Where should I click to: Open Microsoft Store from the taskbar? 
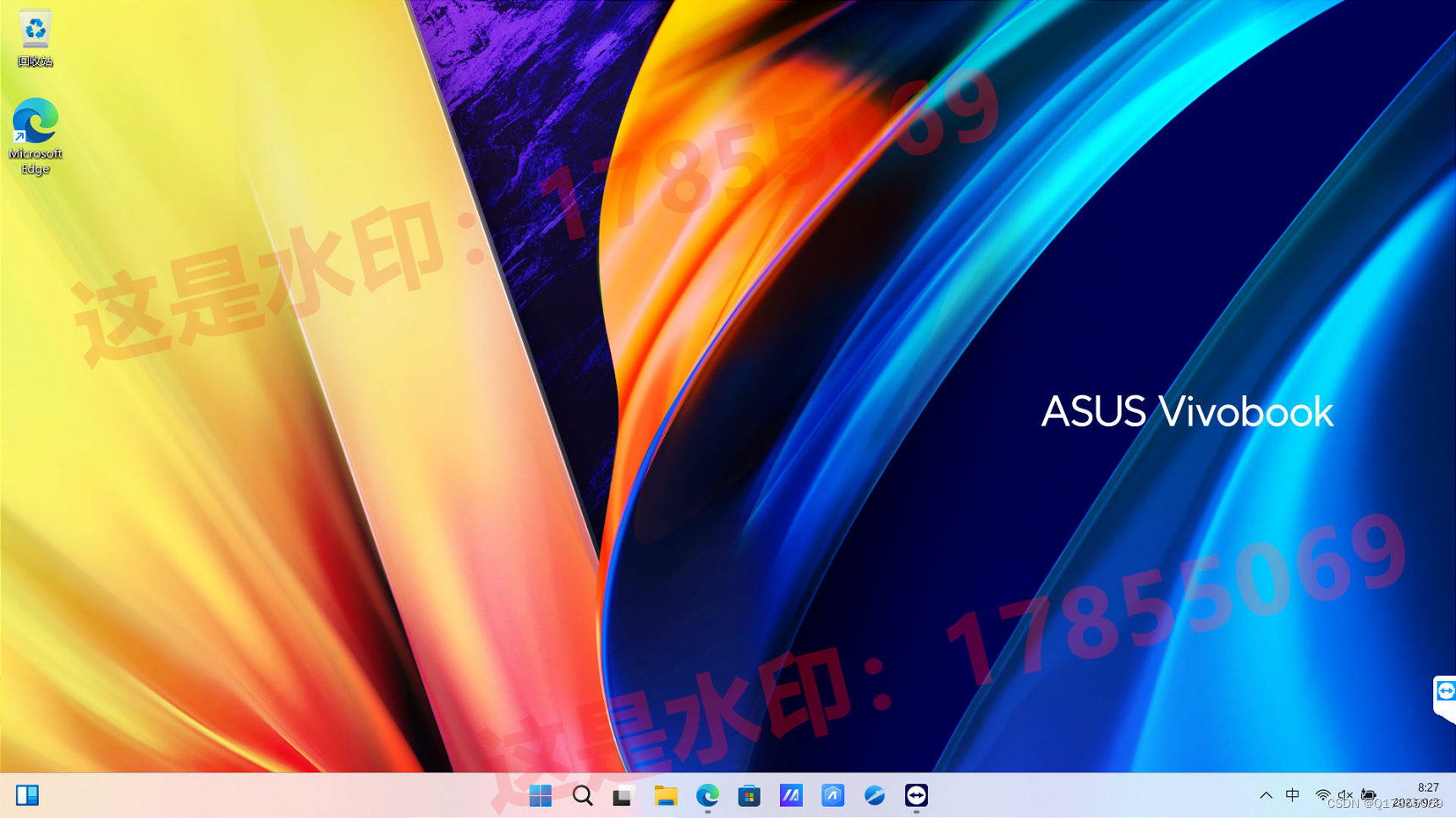click(x=749, y=795)
